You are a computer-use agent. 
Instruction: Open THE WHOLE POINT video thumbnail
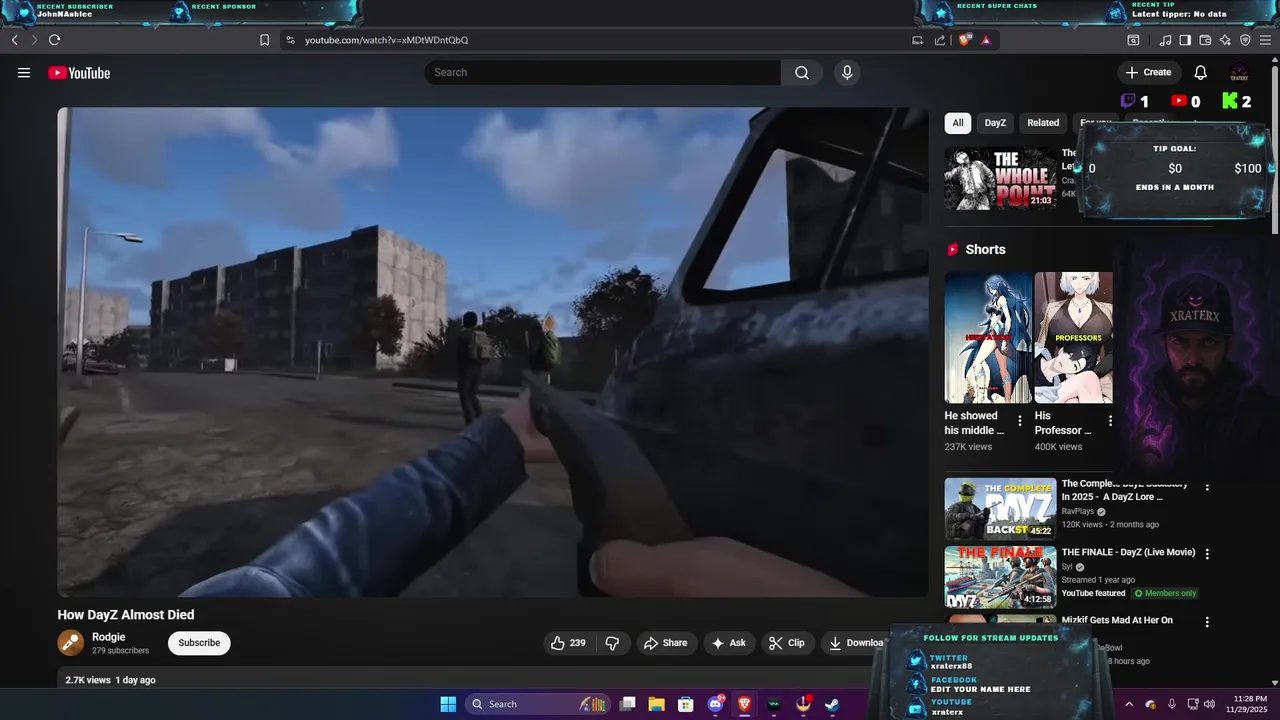pos(1000,179)
